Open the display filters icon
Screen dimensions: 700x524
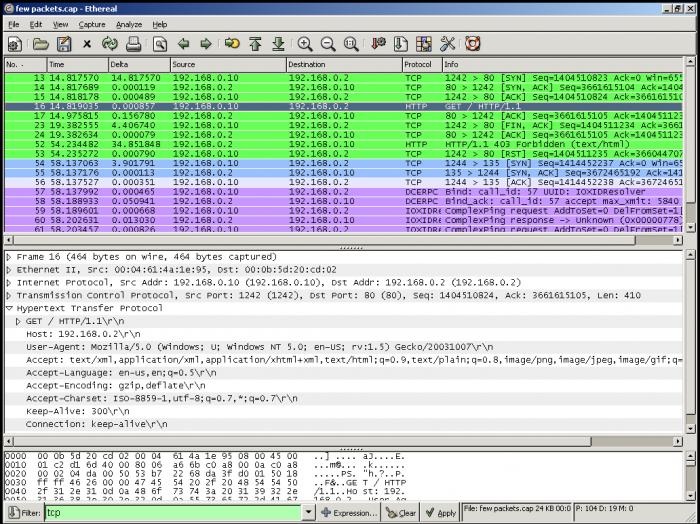pyautogui.click(x=400, y=44)
